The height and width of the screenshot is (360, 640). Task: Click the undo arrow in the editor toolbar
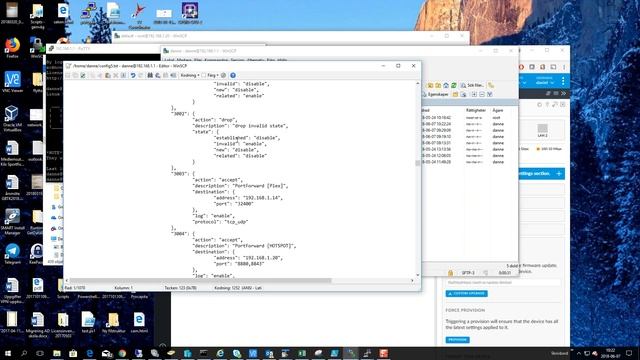(x=133, y=76)
